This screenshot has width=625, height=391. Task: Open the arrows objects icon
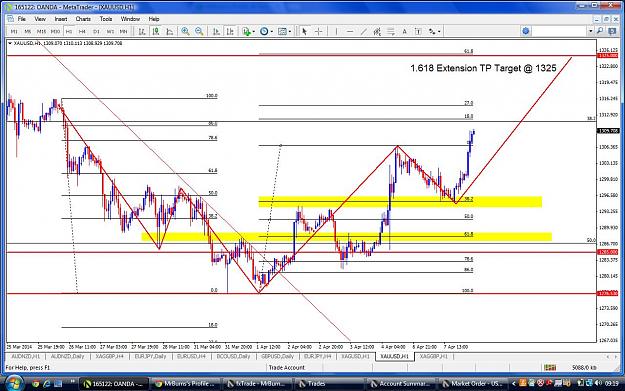[x=432, y=31]
